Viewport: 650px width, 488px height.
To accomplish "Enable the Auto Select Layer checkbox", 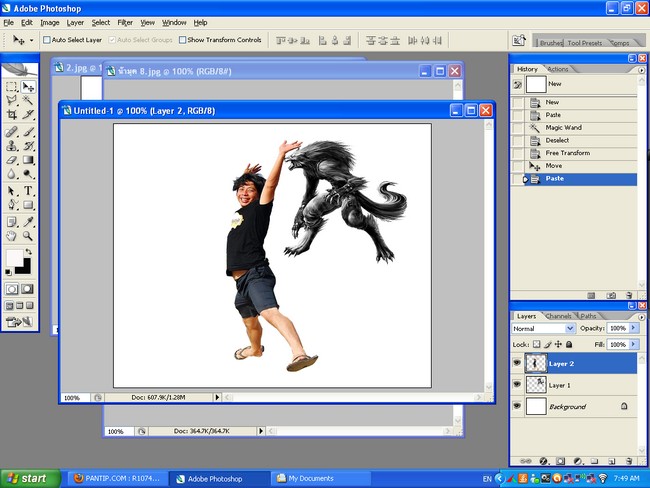I will [x=47, y=40].
